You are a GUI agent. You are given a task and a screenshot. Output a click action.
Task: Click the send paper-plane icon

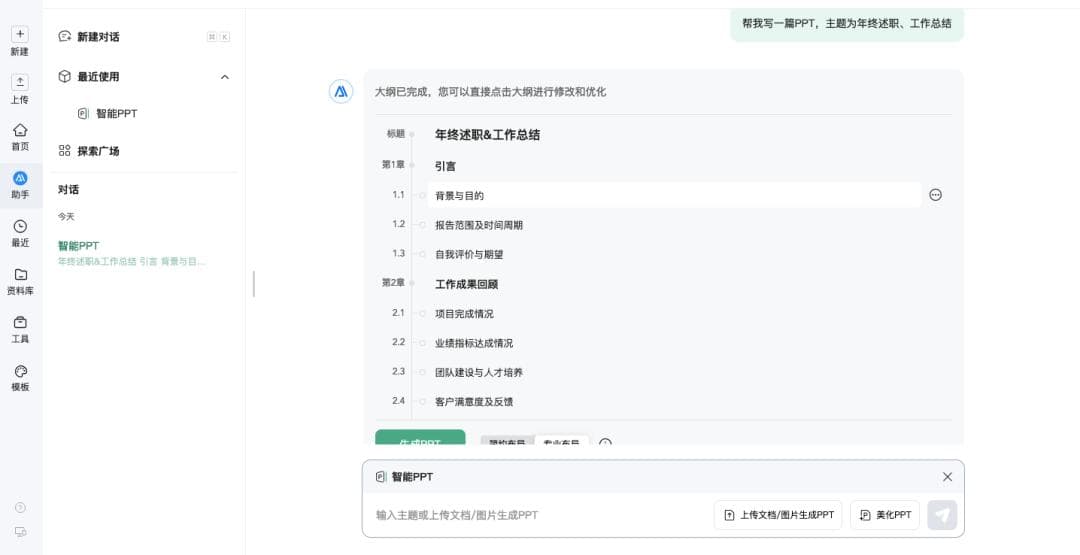[x=941, y=515]
